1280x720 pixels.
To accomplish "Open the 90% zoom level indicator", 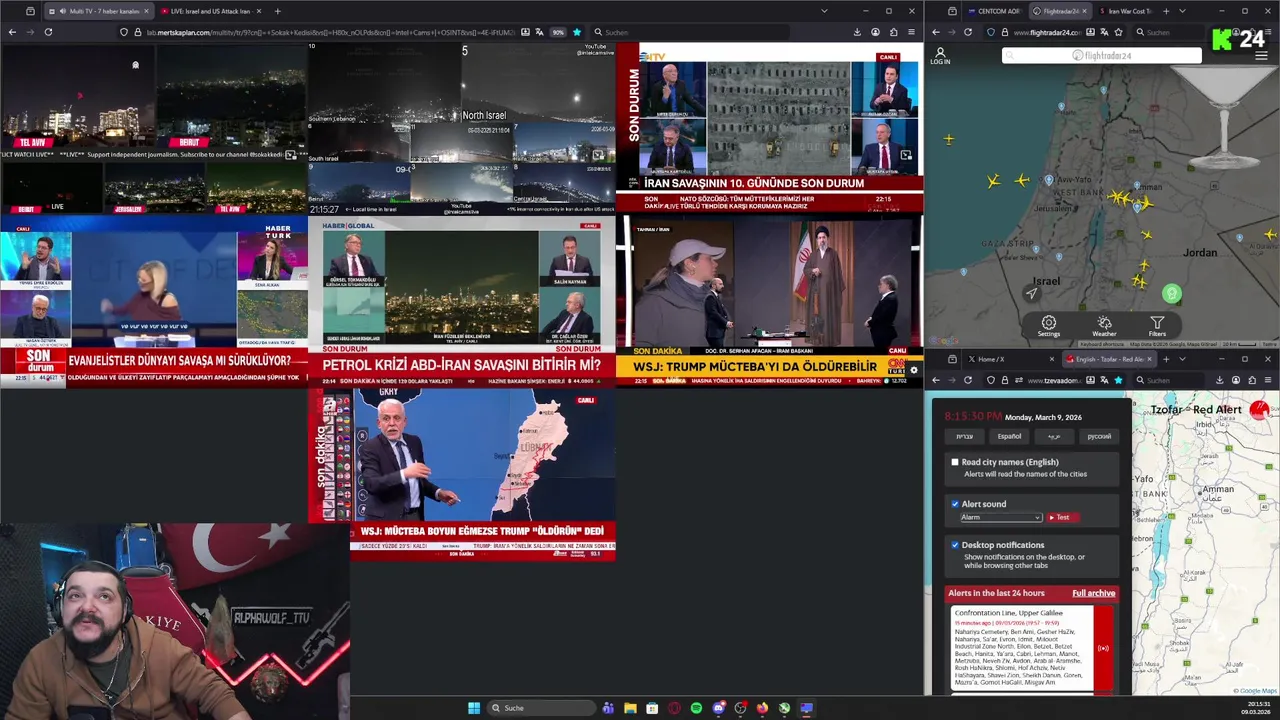I will (558, 32).
